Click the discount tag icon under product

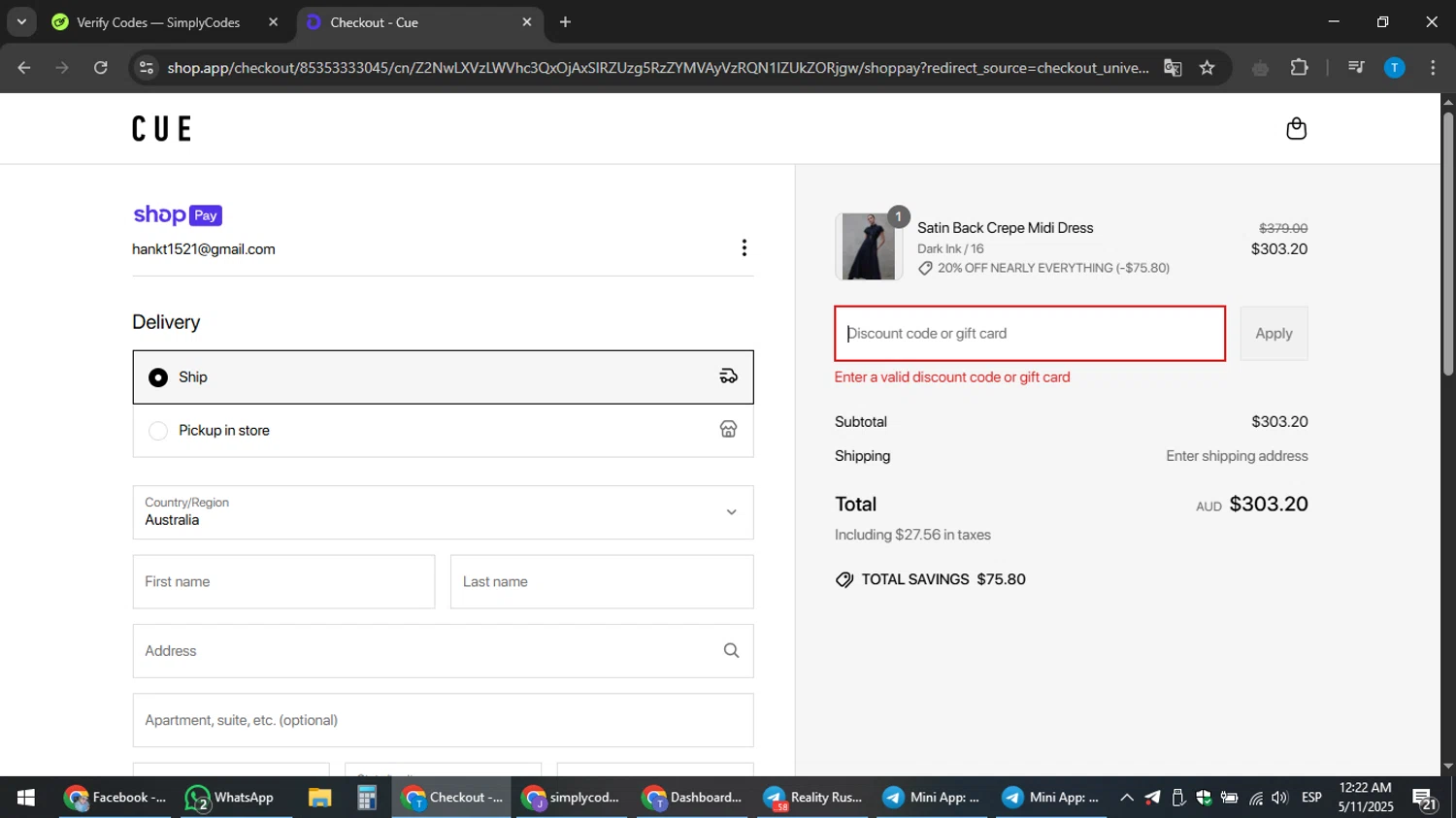tap(925, 268)
